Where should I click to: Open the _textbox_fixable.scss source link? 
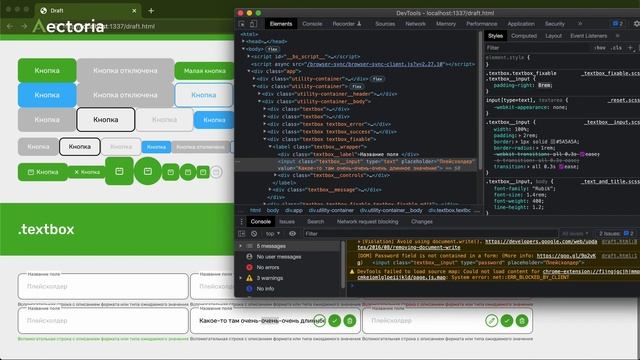click(611, 73)
